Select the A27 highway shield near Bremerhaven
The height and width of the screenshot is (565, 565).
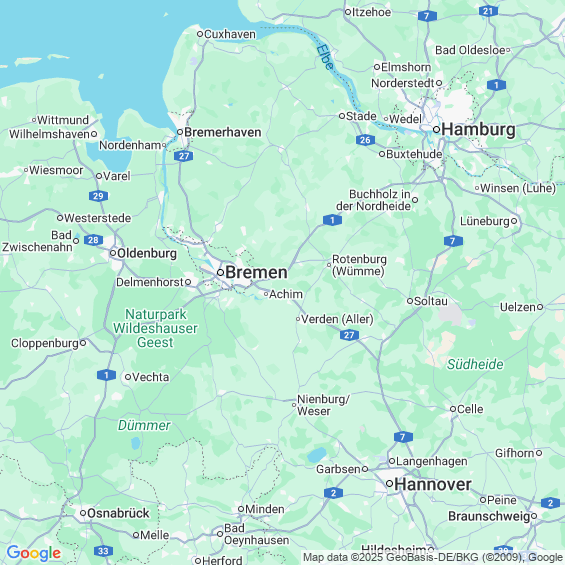point(184,156)
